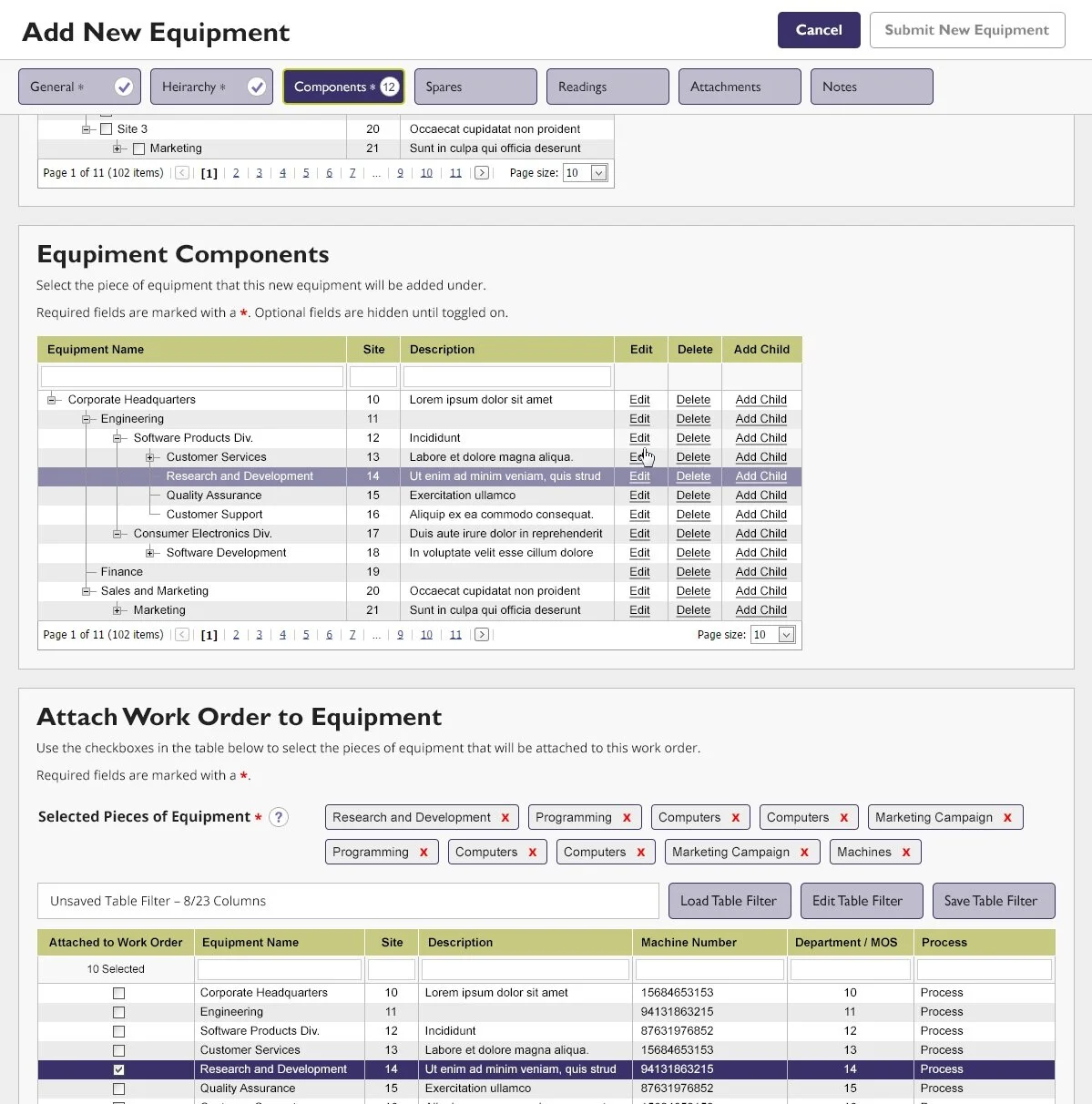Tick the Site 3 checkbox
Screen dimensions: 1092x1104
(106, 129)
